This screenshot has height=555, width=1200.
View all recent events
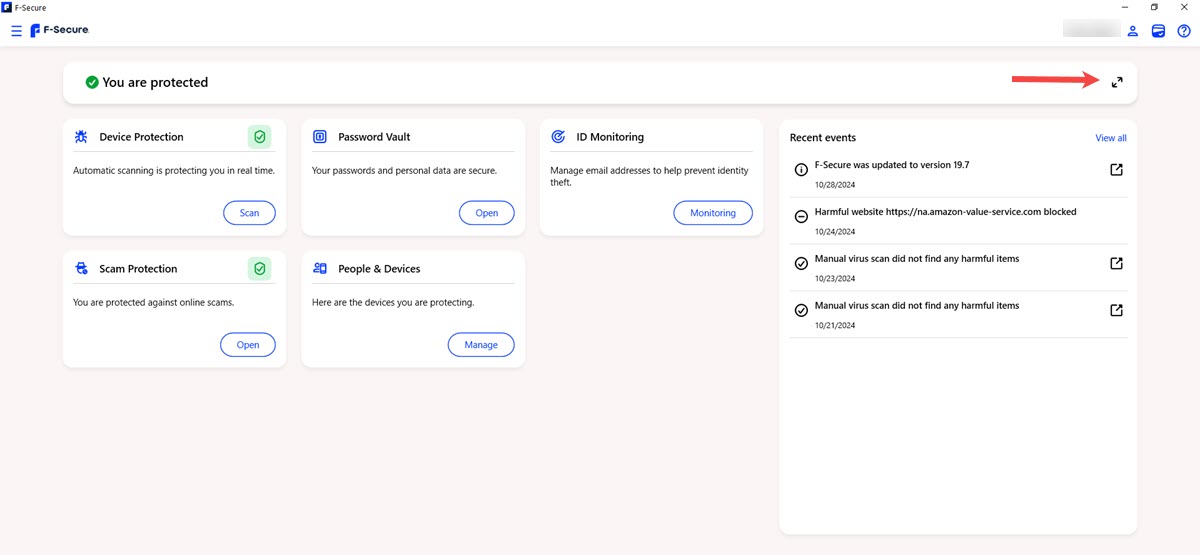click(x=1110, y=138)
